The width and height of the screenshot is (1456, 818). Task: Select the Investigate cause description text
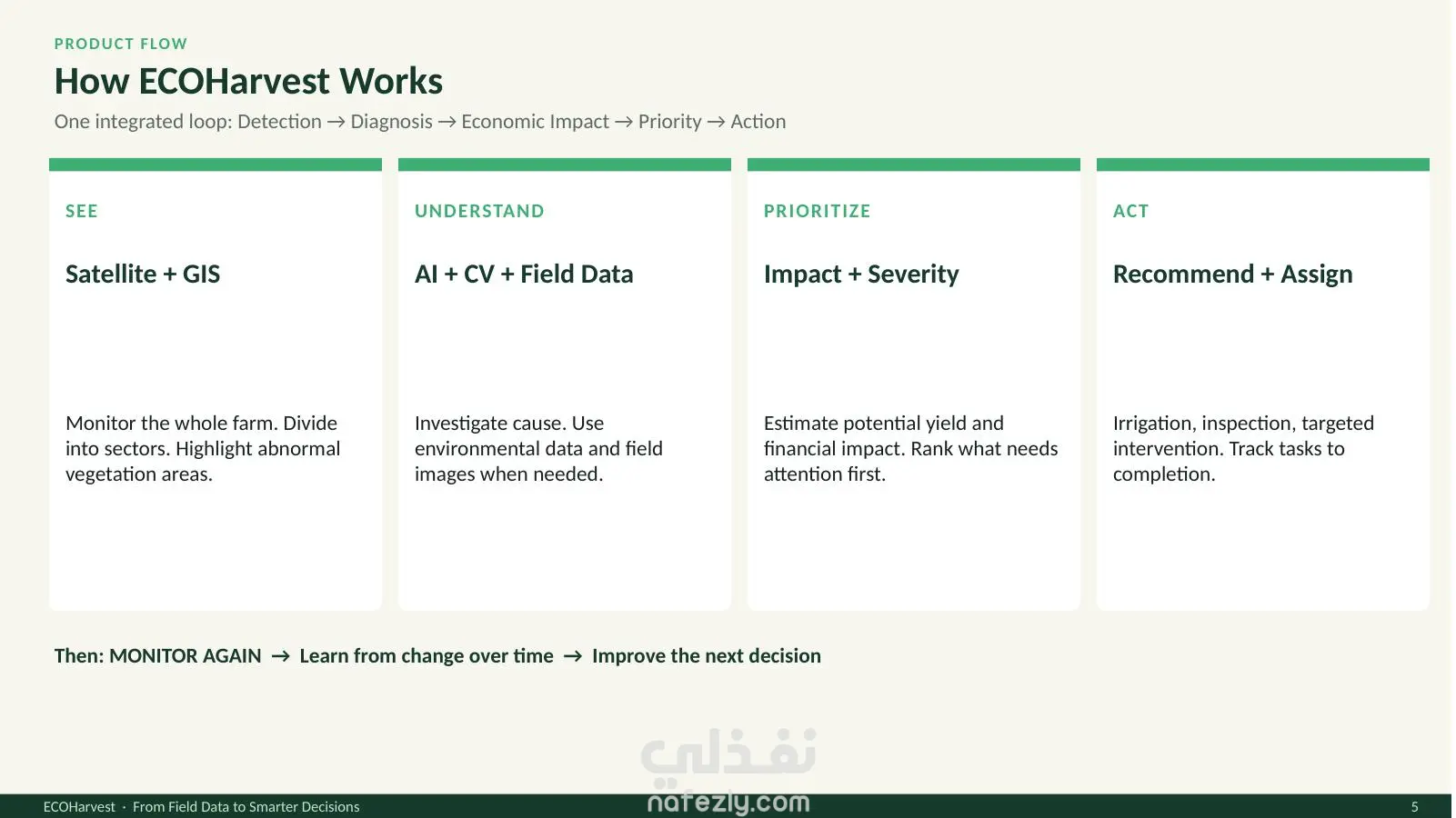(x=538, y=448)
